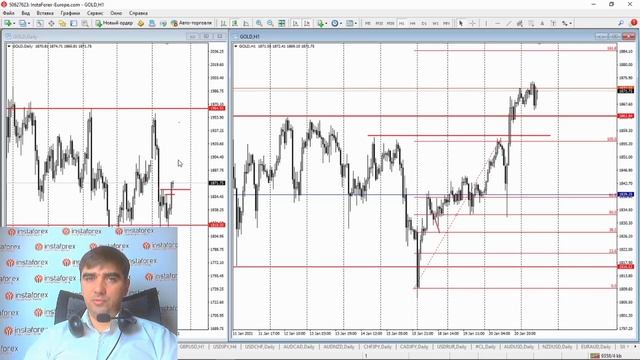Toggle the Market Watch window

40,23
